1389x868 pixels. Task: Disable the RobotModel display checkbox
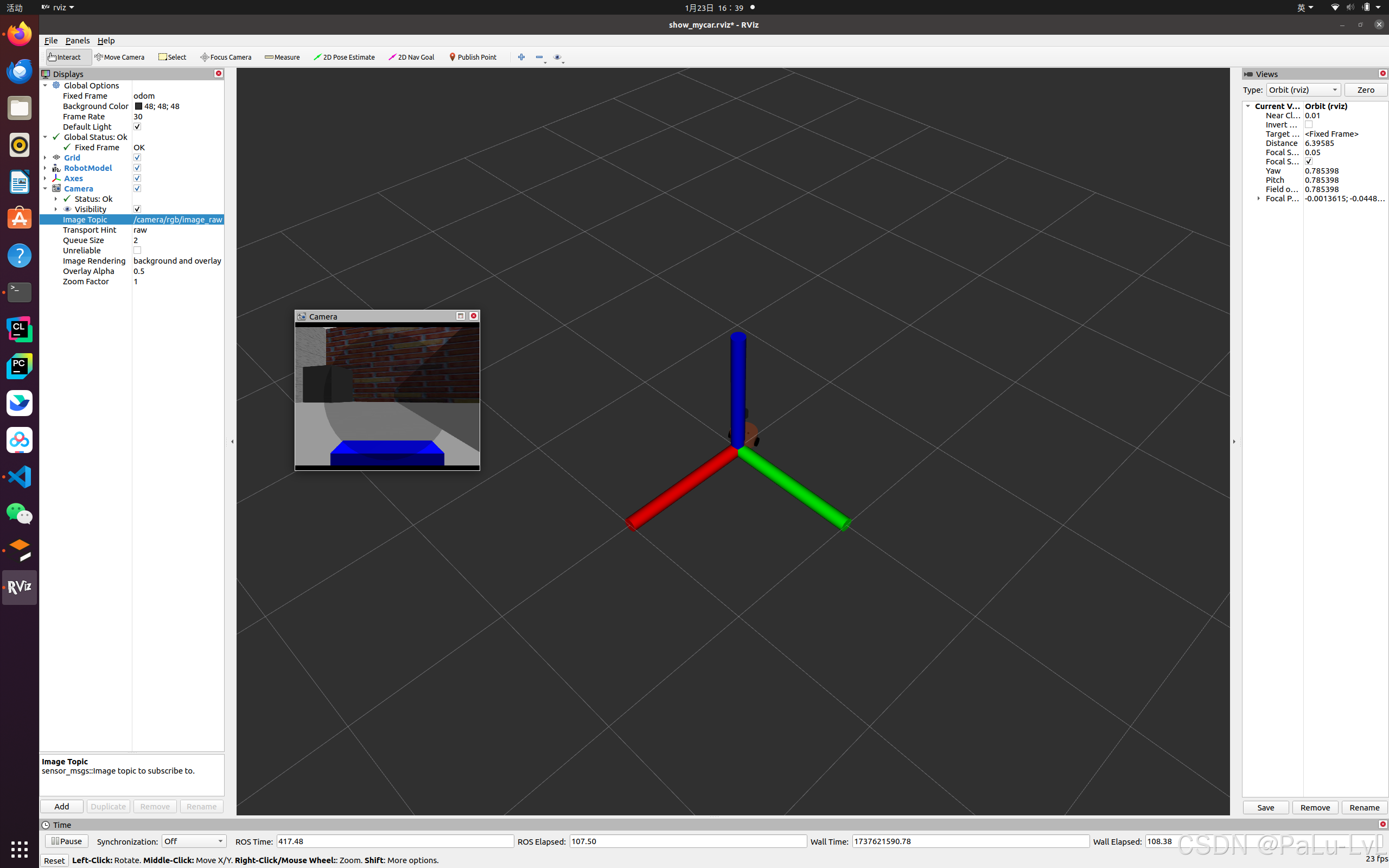click(x=137, y=168)
